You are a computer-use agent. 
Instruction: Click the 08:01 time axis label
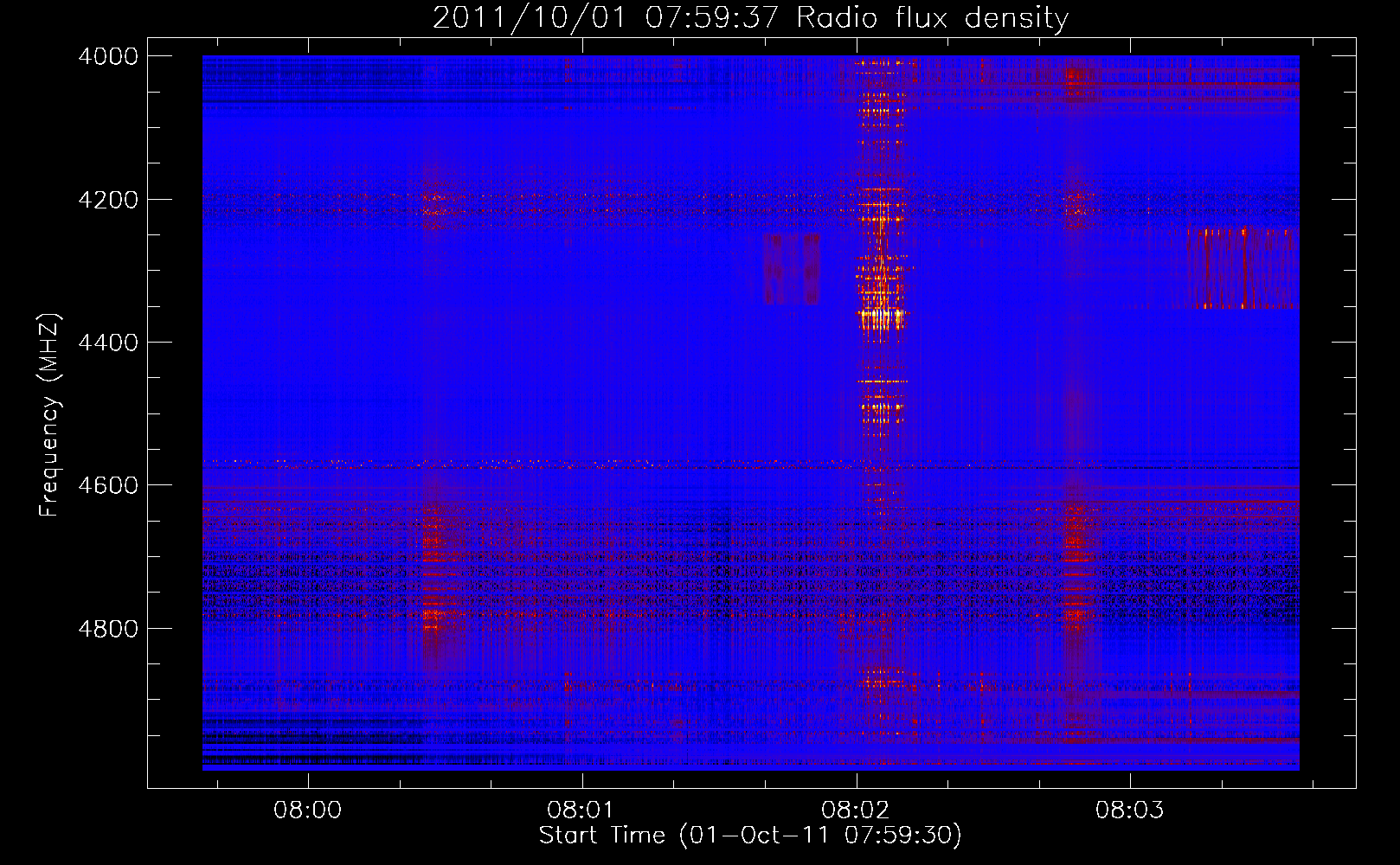click(581, 811)
